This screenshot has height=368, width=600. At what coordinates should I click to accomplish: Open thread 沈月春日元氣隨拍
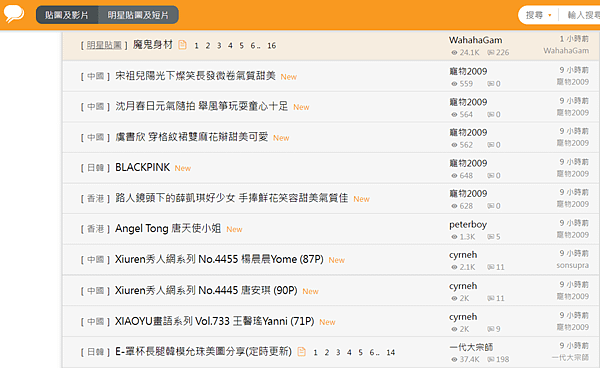click(x=201, y=106)
